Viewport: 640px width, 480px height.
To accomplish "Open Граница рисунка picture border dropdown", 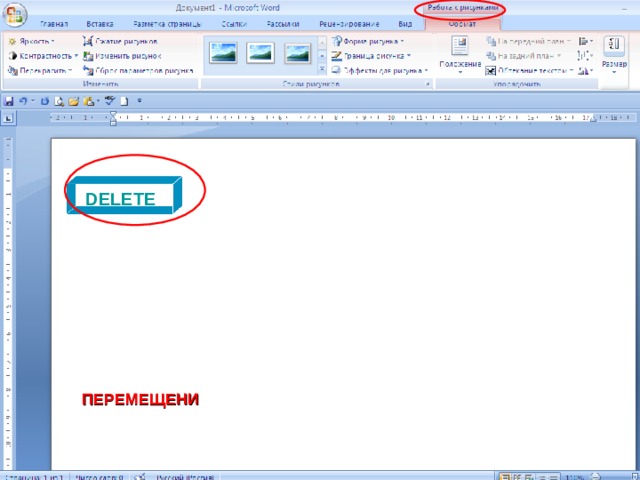I will pyautogui.click(x=371, y=56).
